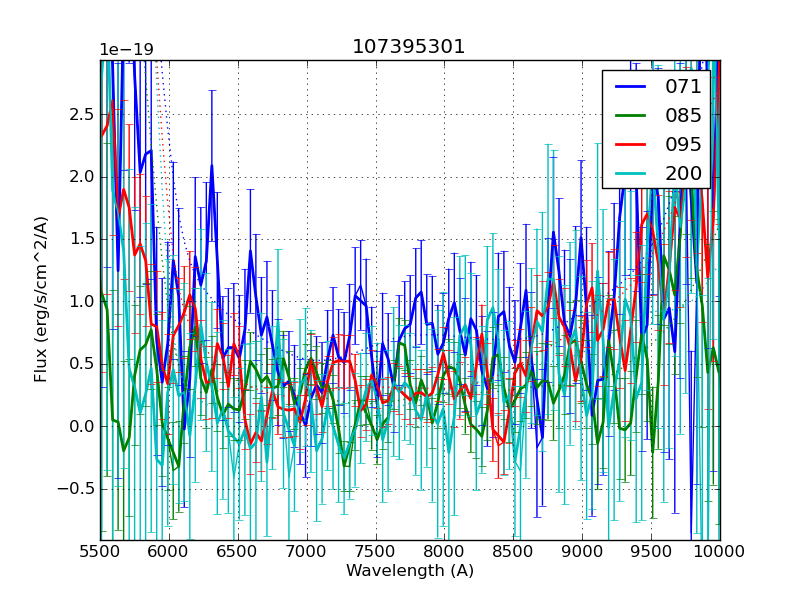This screenshot has width=800, height=600.
Task: Click the 10000 x-axis tick label
Action: tap(720, 551)
